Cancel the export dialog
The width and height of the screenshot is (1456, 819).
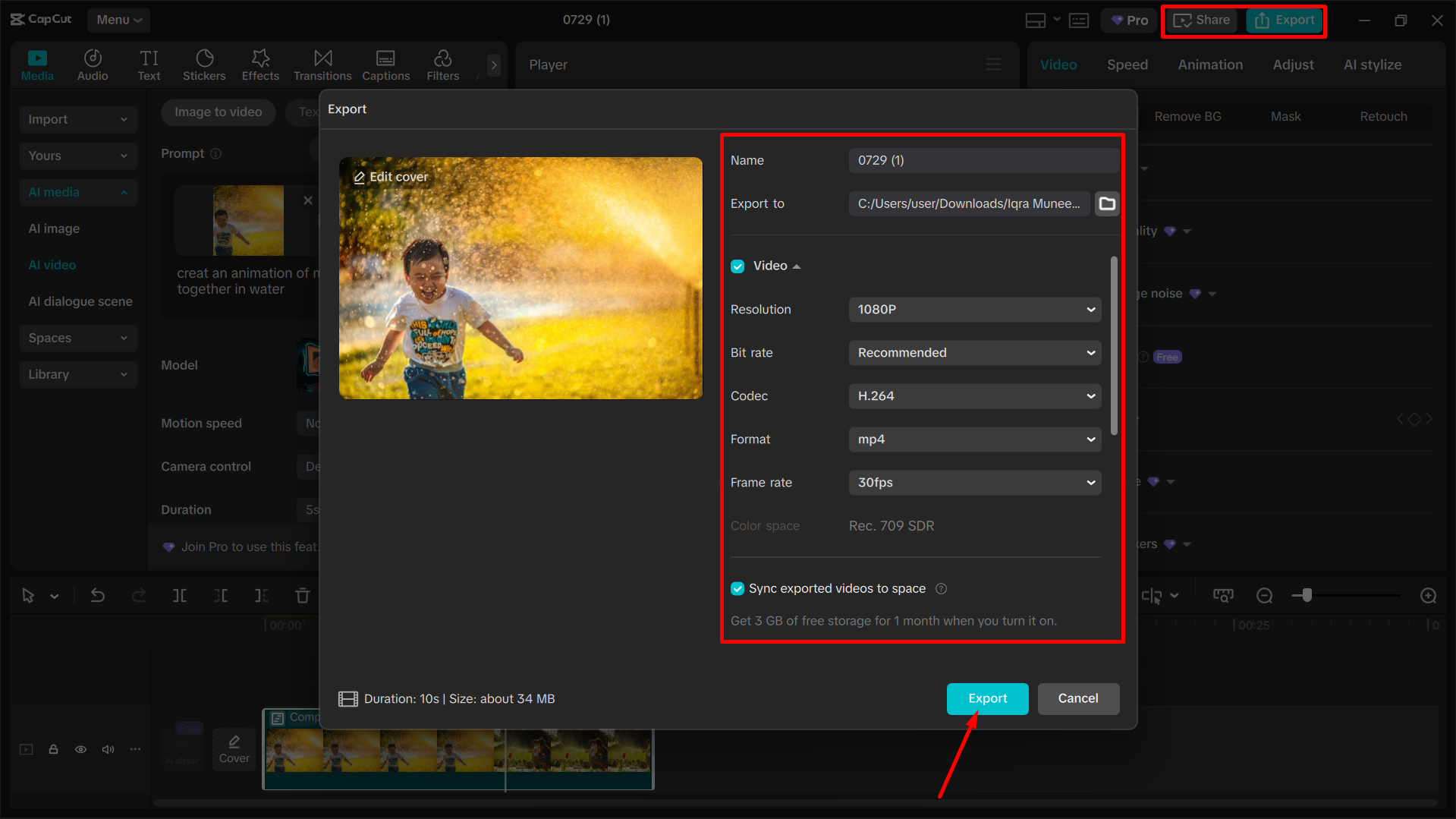1078,698
